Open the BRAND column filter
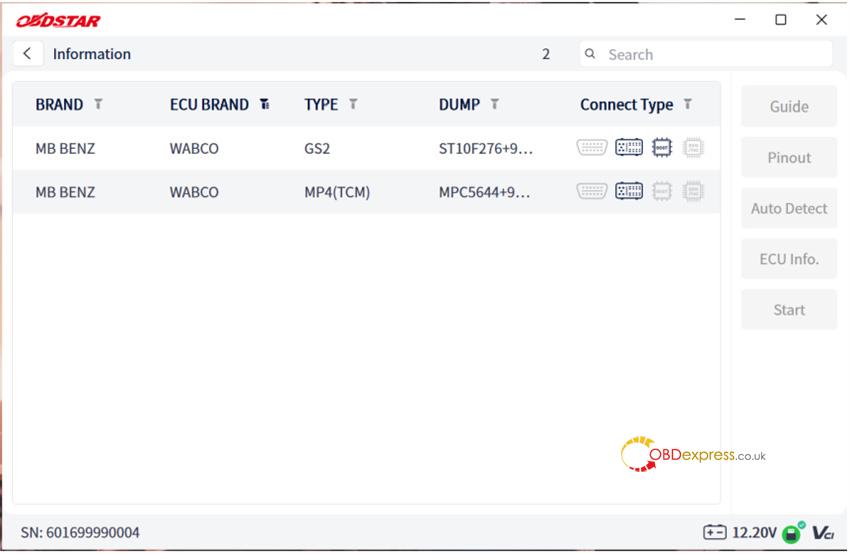The height and width of the screenshot is (554, 850). tap(98, 104)
